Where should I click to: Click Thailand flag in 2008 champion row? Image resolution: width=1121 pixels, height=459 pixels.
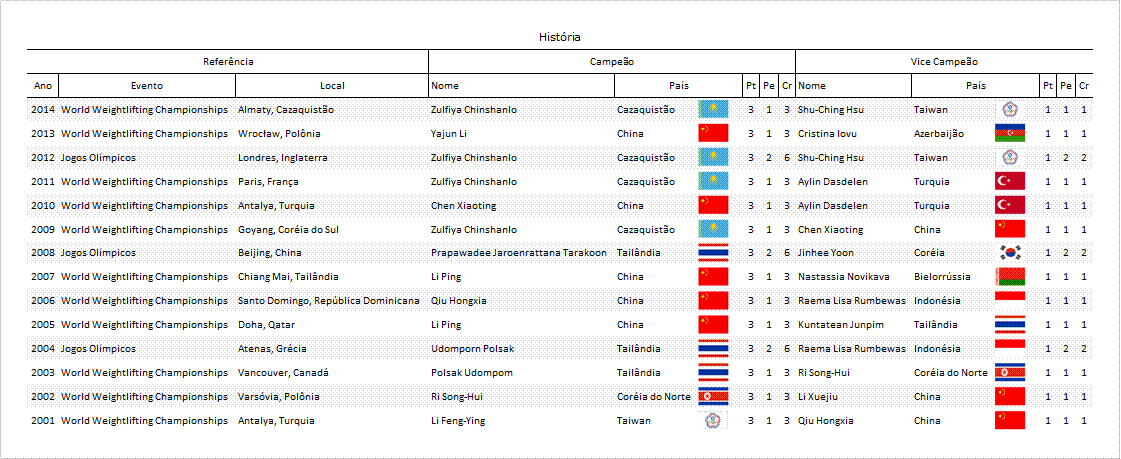click(713, 252)
